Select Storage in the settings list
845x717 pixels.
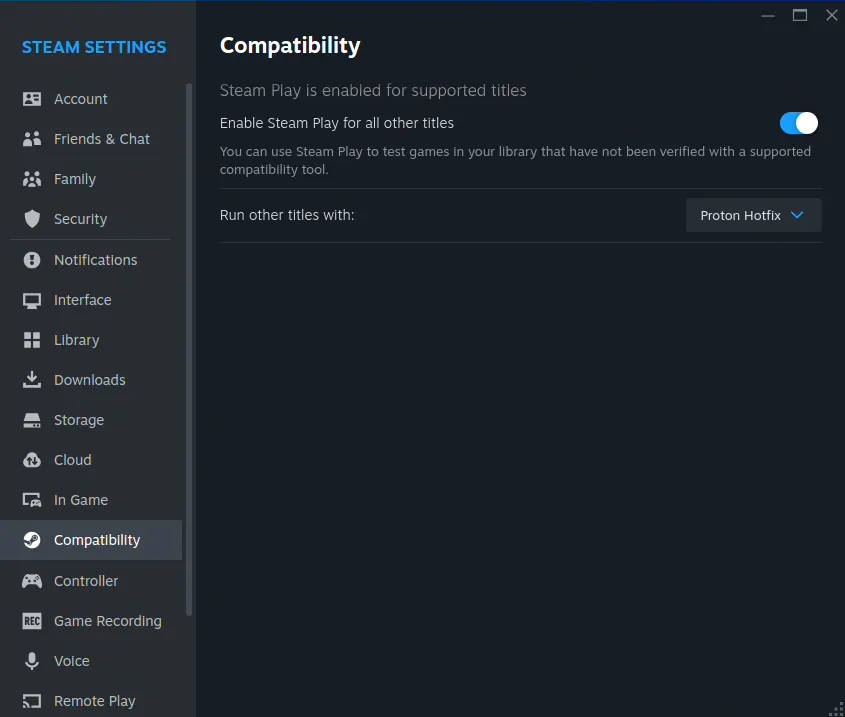click(91, 420)
